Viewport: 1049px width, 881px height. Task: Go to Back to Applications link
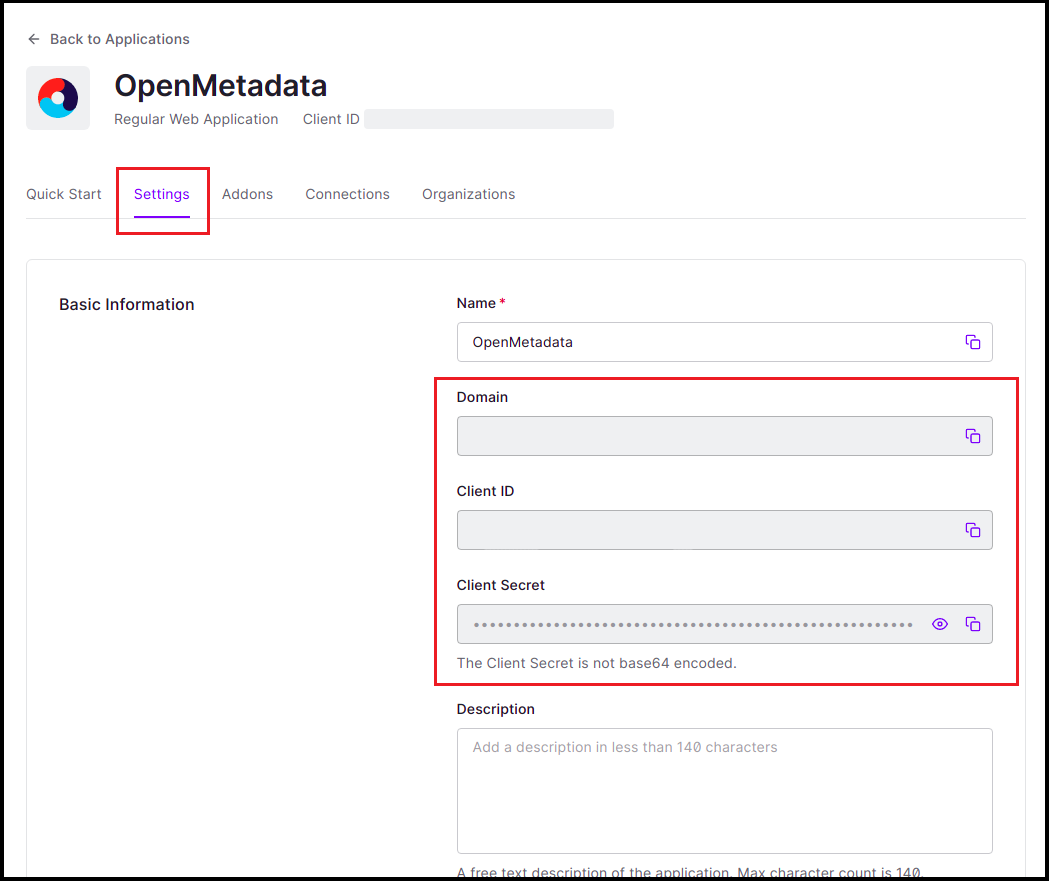point(119,39)
